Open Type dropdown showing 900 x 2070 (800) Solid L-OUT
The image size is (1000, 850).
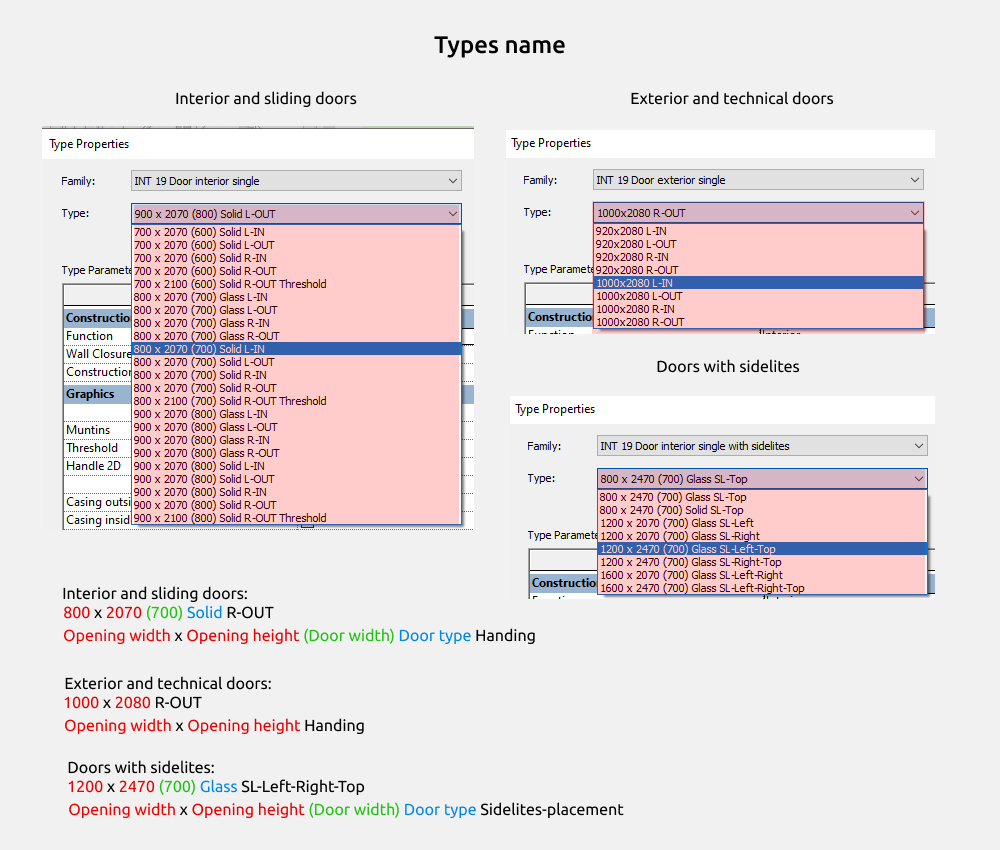click(296, 214)
